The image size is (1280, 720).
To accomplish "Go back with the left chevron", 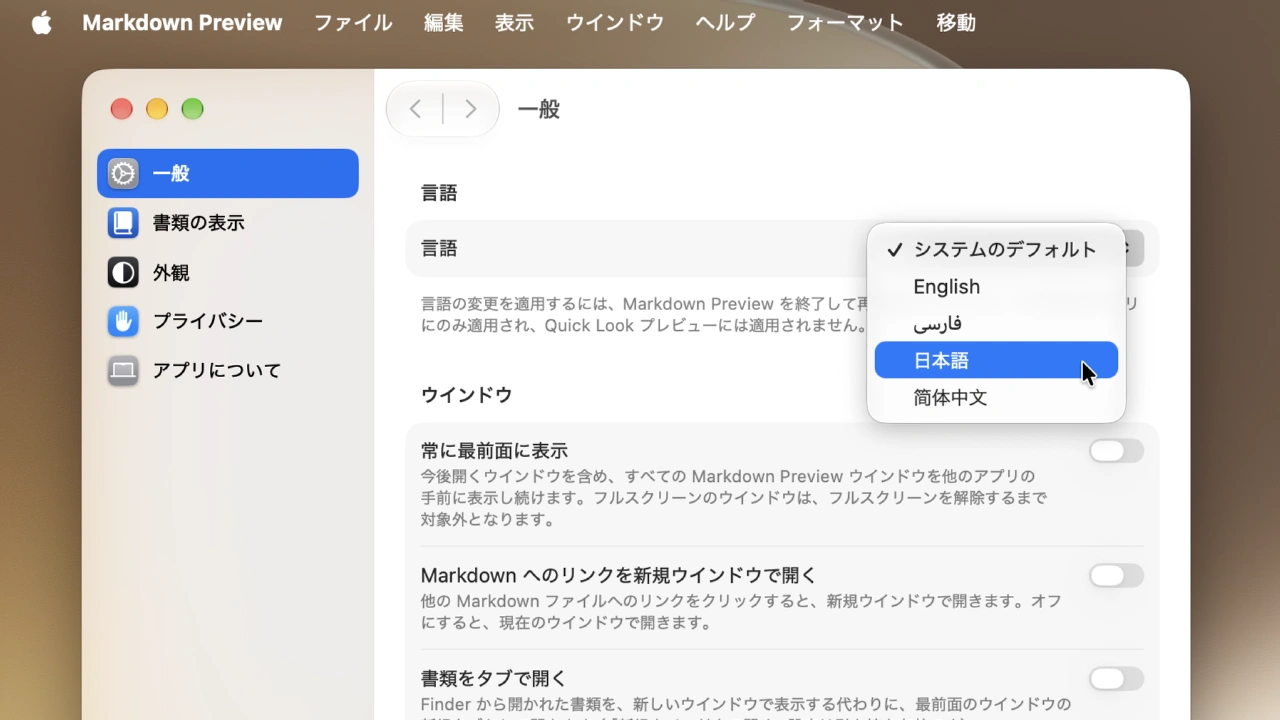I will pos(415,109).
